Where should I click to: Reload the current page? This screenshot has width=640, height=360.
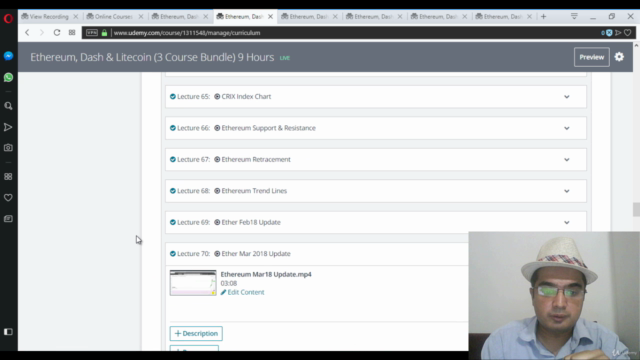point(57,33)
